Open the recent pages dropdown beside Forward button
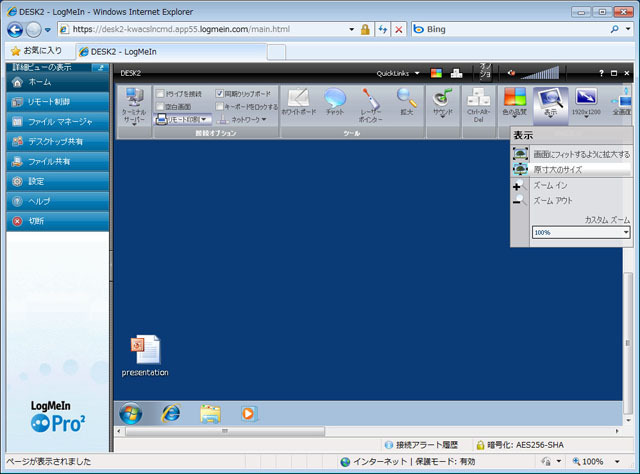 tap(48, 30)
